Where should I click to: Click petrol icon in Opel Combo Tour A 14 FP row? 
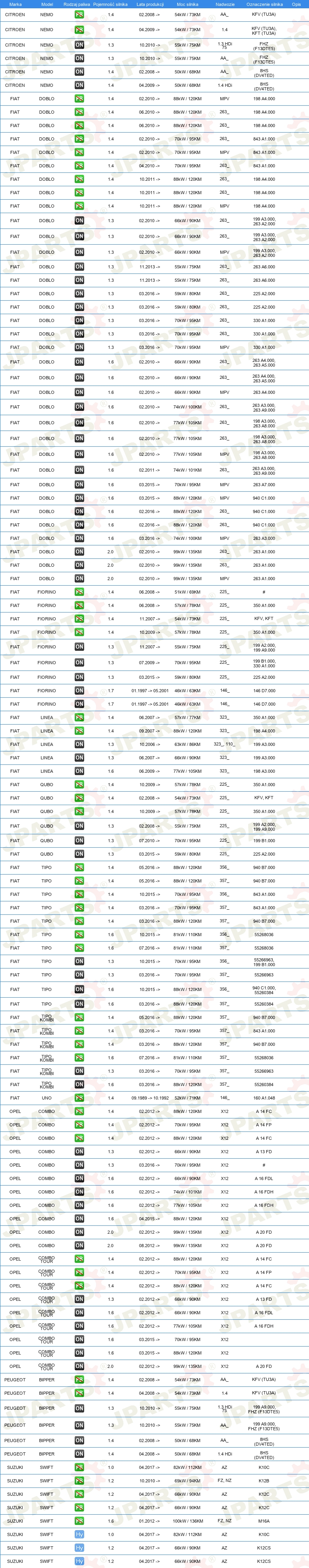[79, 1272]
